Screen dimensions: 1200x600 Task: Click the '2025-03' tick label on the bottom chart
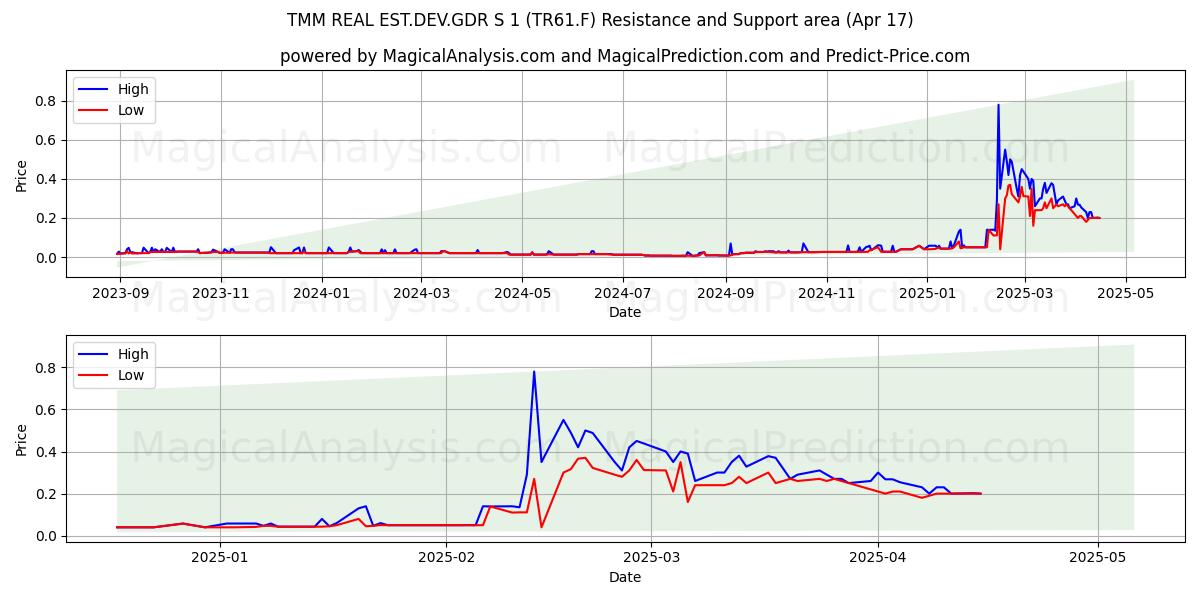point(651,558)
